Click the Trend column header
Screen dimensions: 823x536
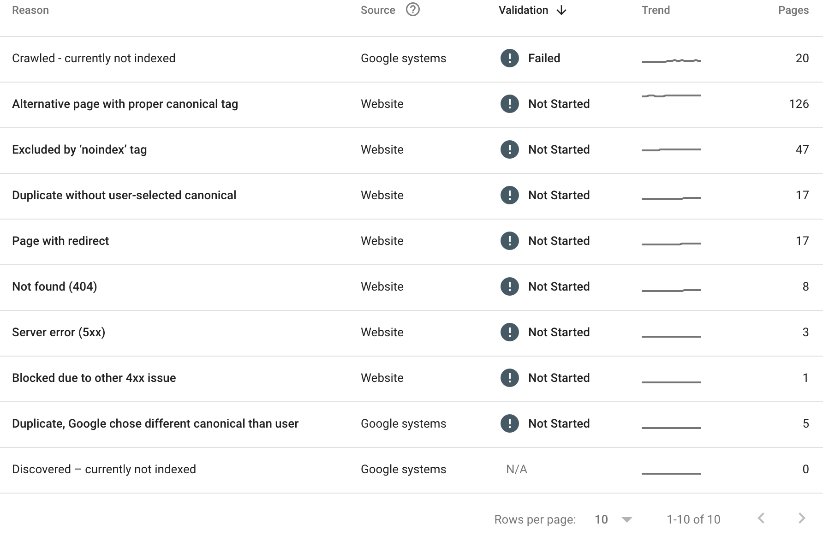[x=656, y=10]
